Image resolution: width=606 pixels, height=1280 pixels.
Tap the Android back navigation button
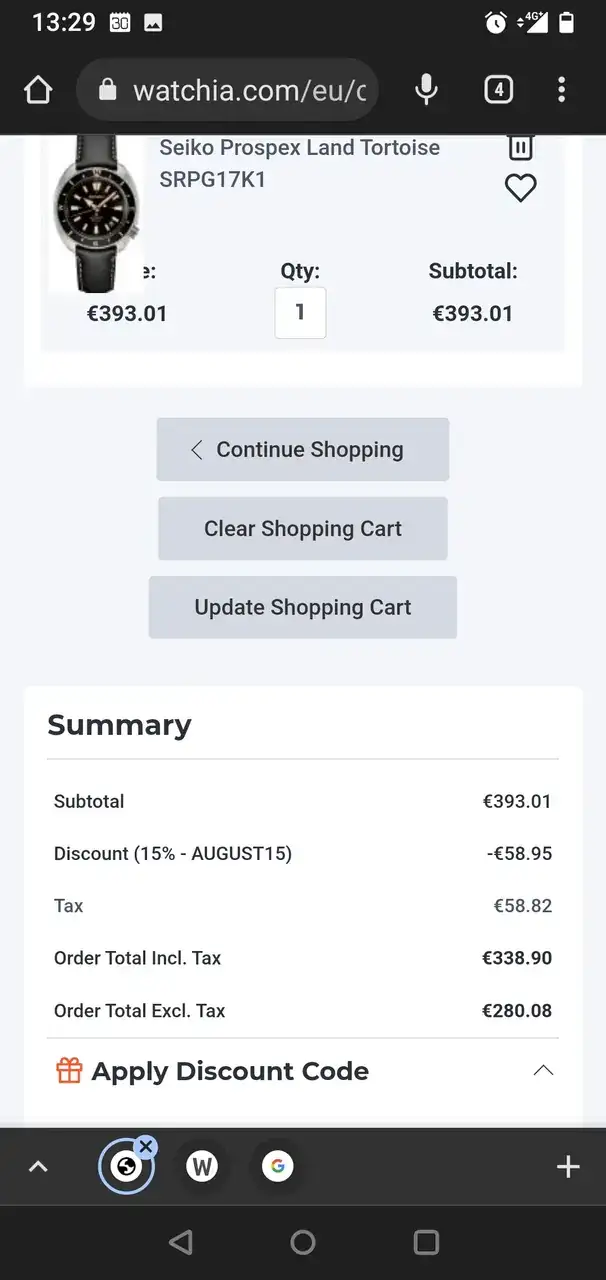[x=181, y=1242]
